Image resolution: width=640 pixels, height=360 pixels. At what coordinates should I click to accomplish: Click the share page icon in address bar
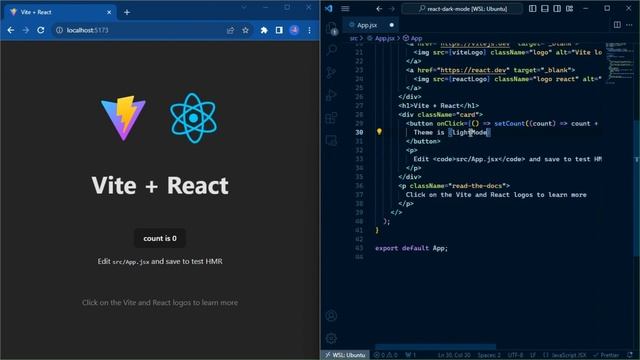pyautogui.click(x=230, y=30)
